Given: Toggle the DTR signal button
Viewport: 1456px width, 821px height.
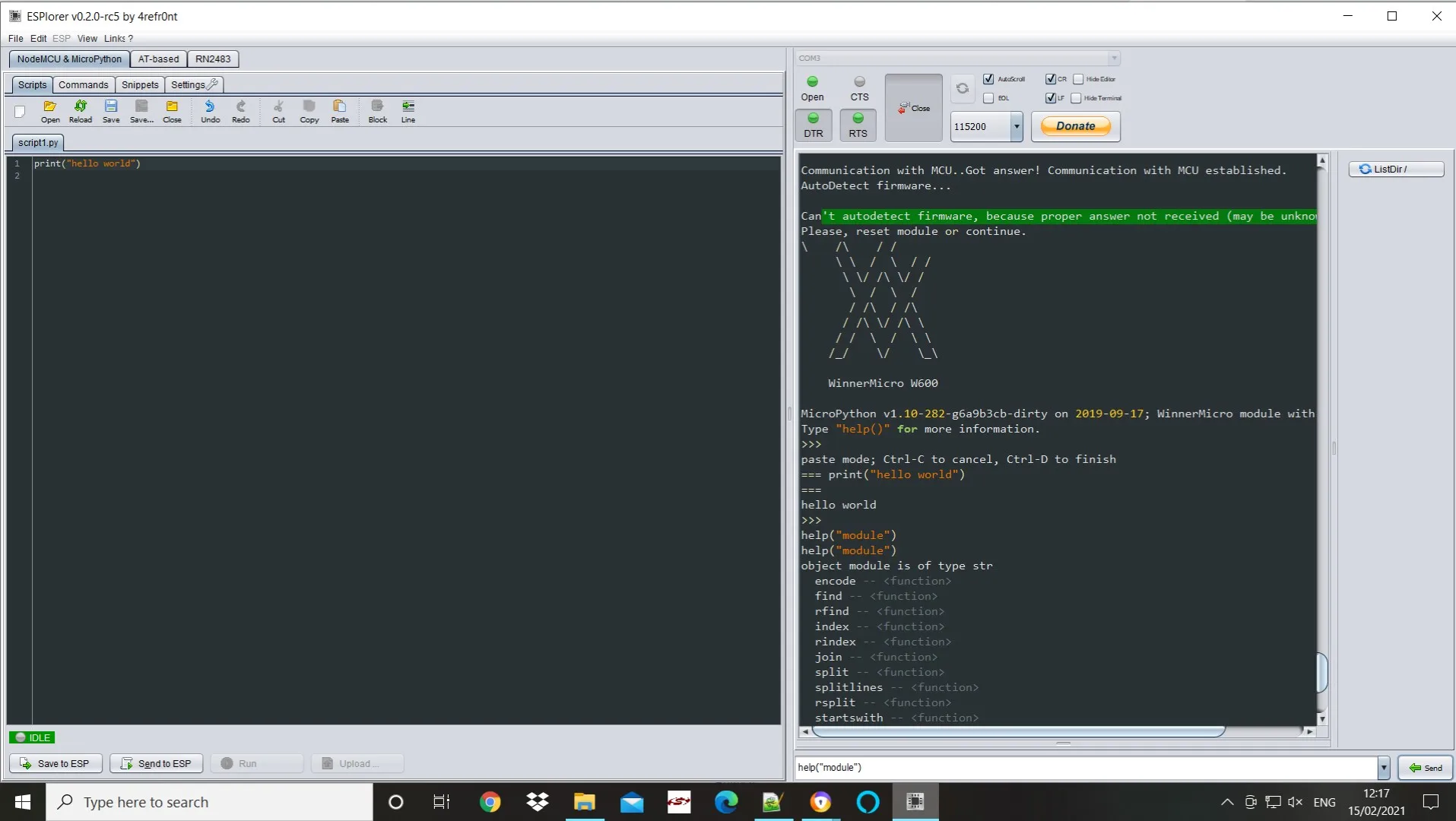Looking at the screenshot, I should [x=814, y=125].
